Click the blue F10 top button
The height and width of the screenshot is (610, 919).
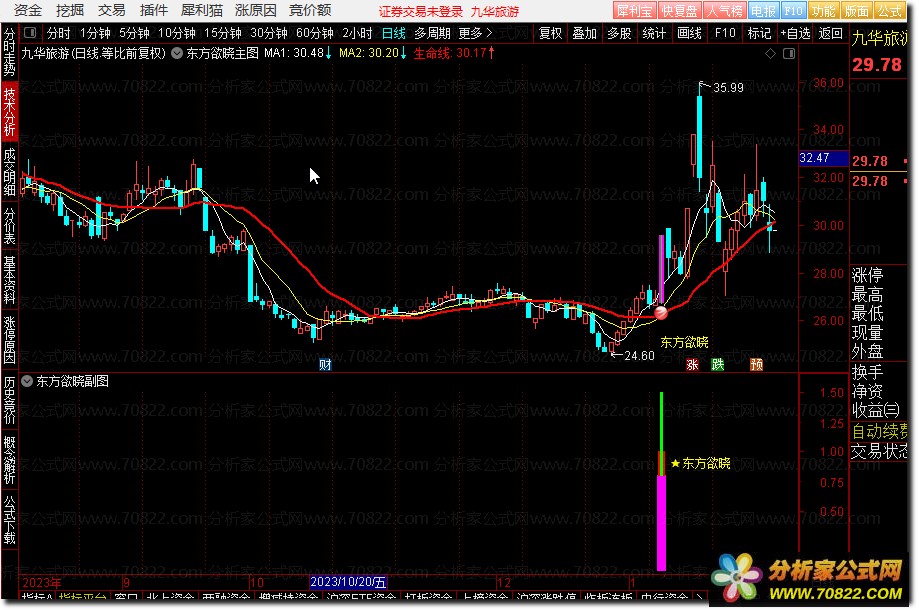793,11
